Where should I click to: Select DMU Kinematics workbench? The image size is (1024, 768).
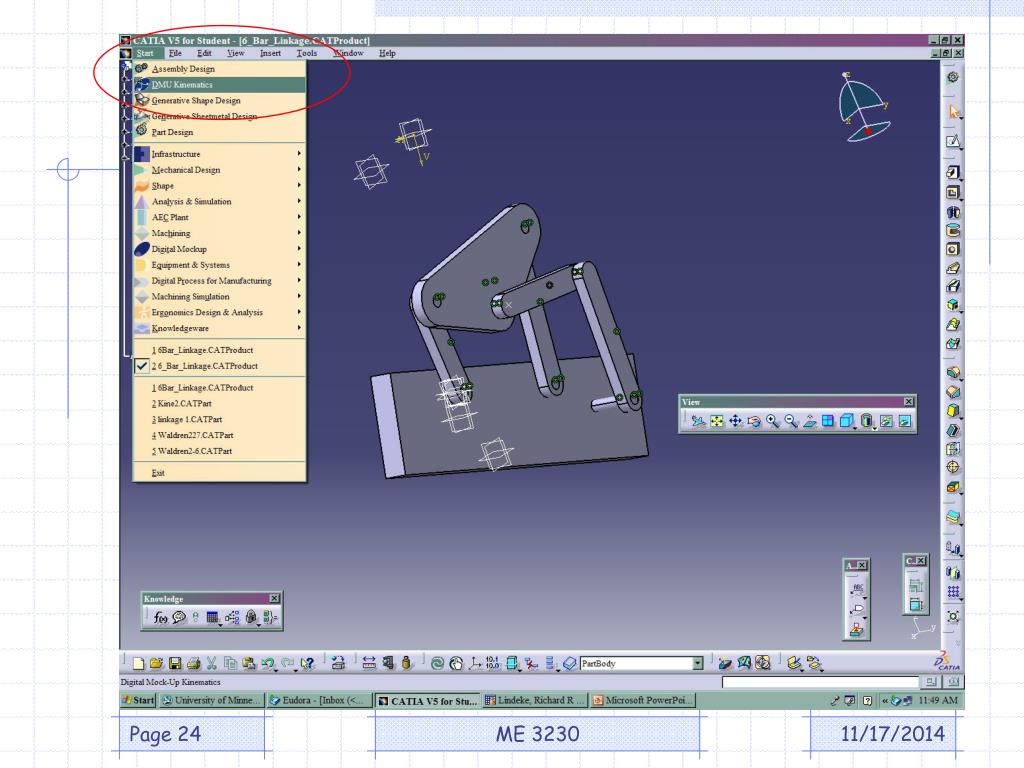coord(219,85)
